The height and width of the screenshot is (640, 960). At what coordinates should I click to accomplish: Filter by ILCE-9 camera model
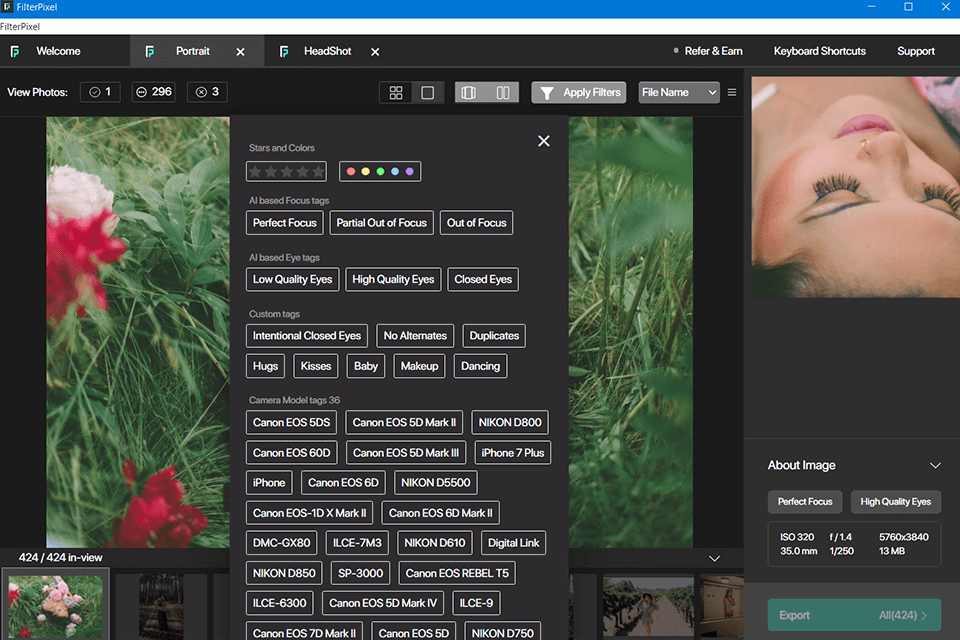[476, 603]
